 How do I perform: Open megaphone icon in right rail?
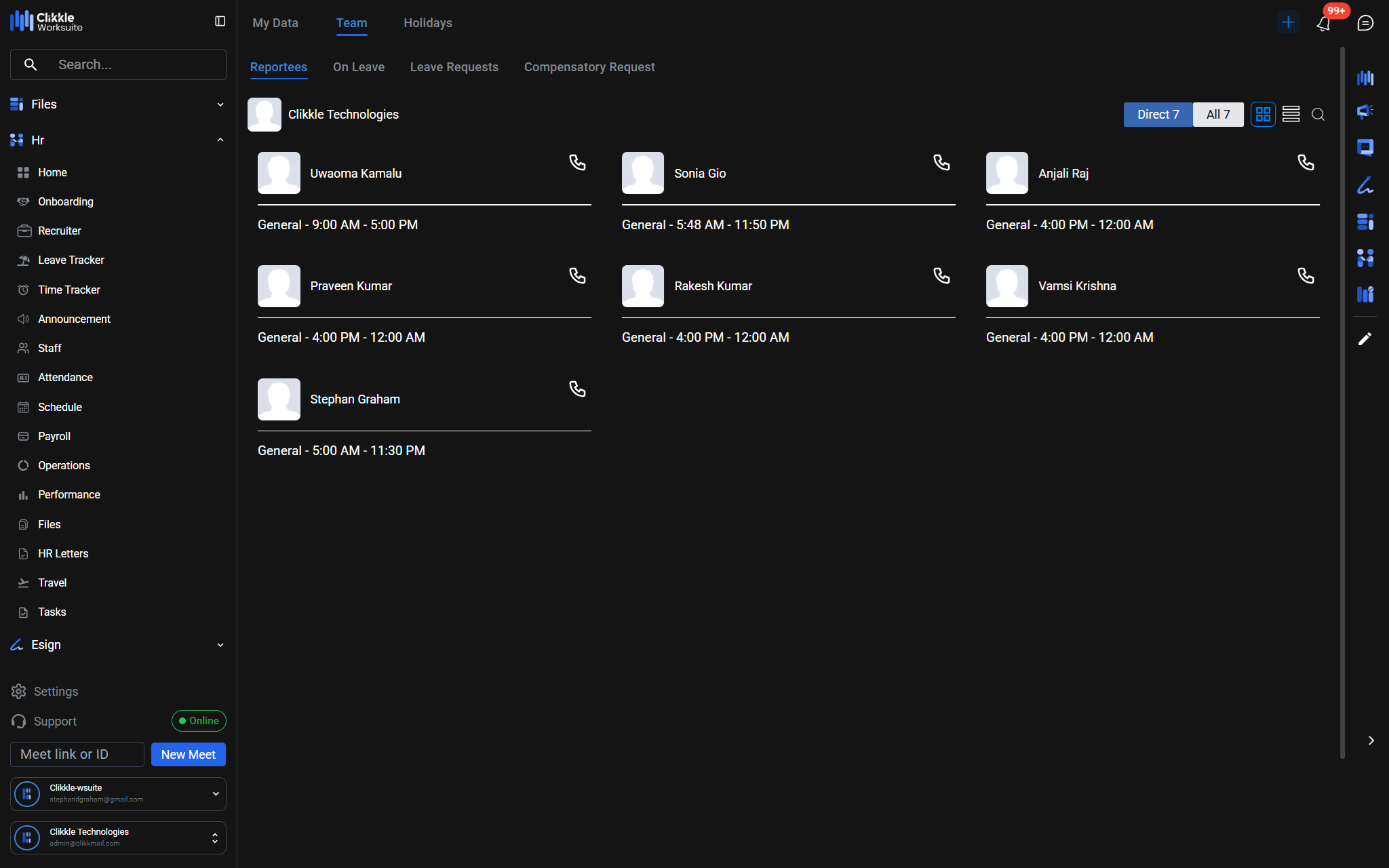(x=1365, y=111)
